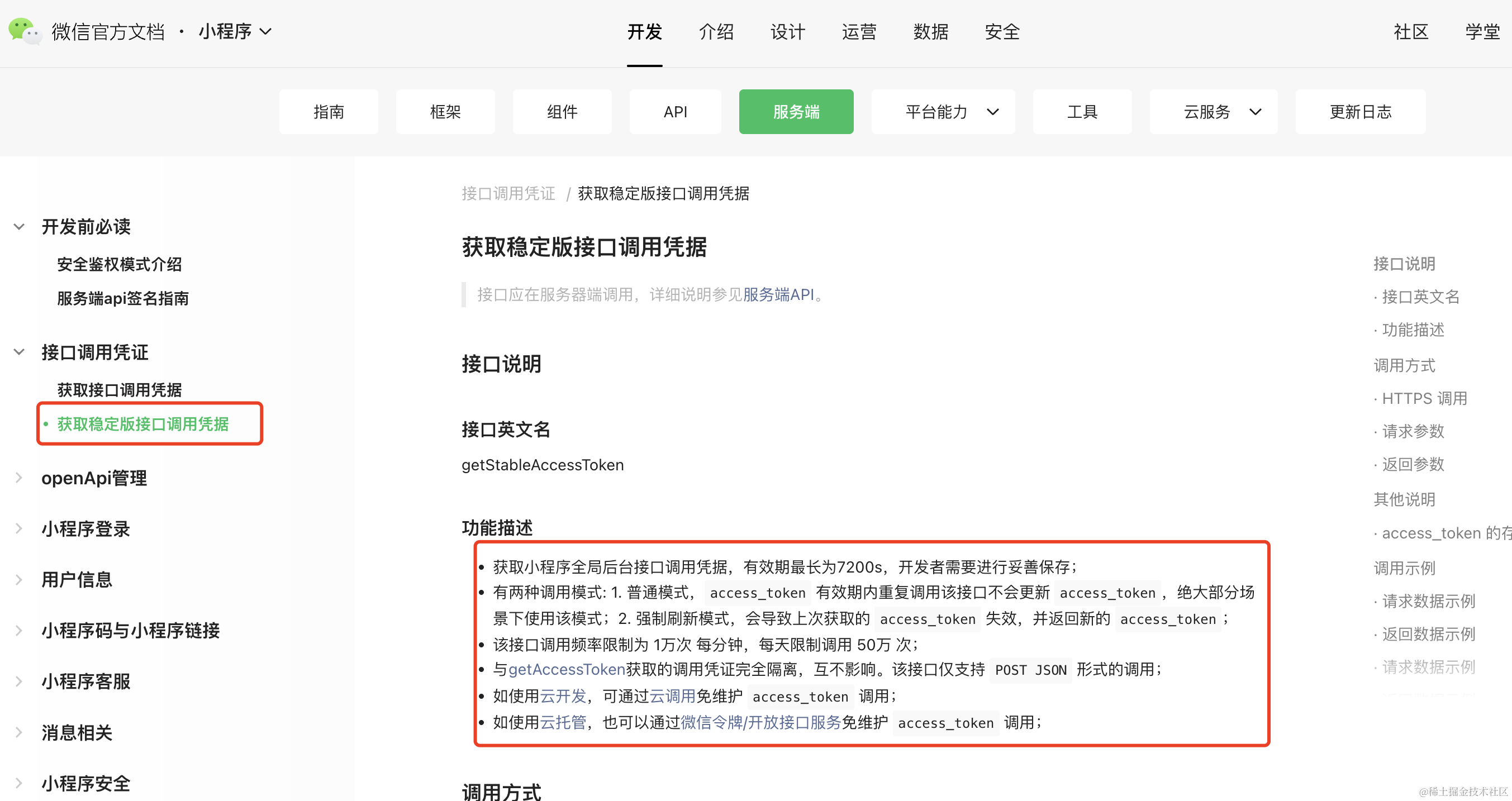Follow the 服务端API hyperlink
The width and height of the screenshot is (1512, 801).
coord(778,294)
